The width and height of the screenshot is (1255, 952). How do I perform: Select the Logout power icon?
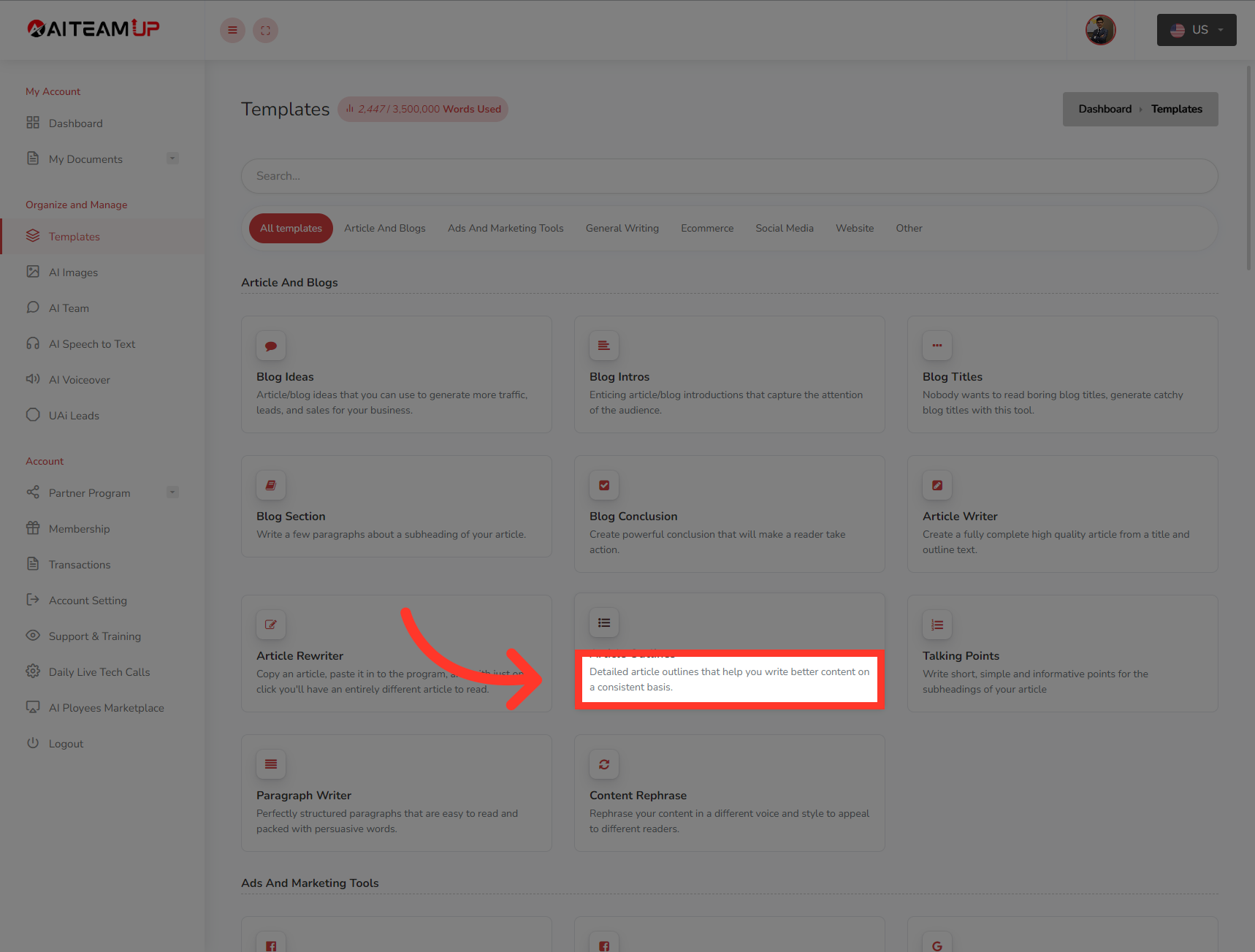33,743
